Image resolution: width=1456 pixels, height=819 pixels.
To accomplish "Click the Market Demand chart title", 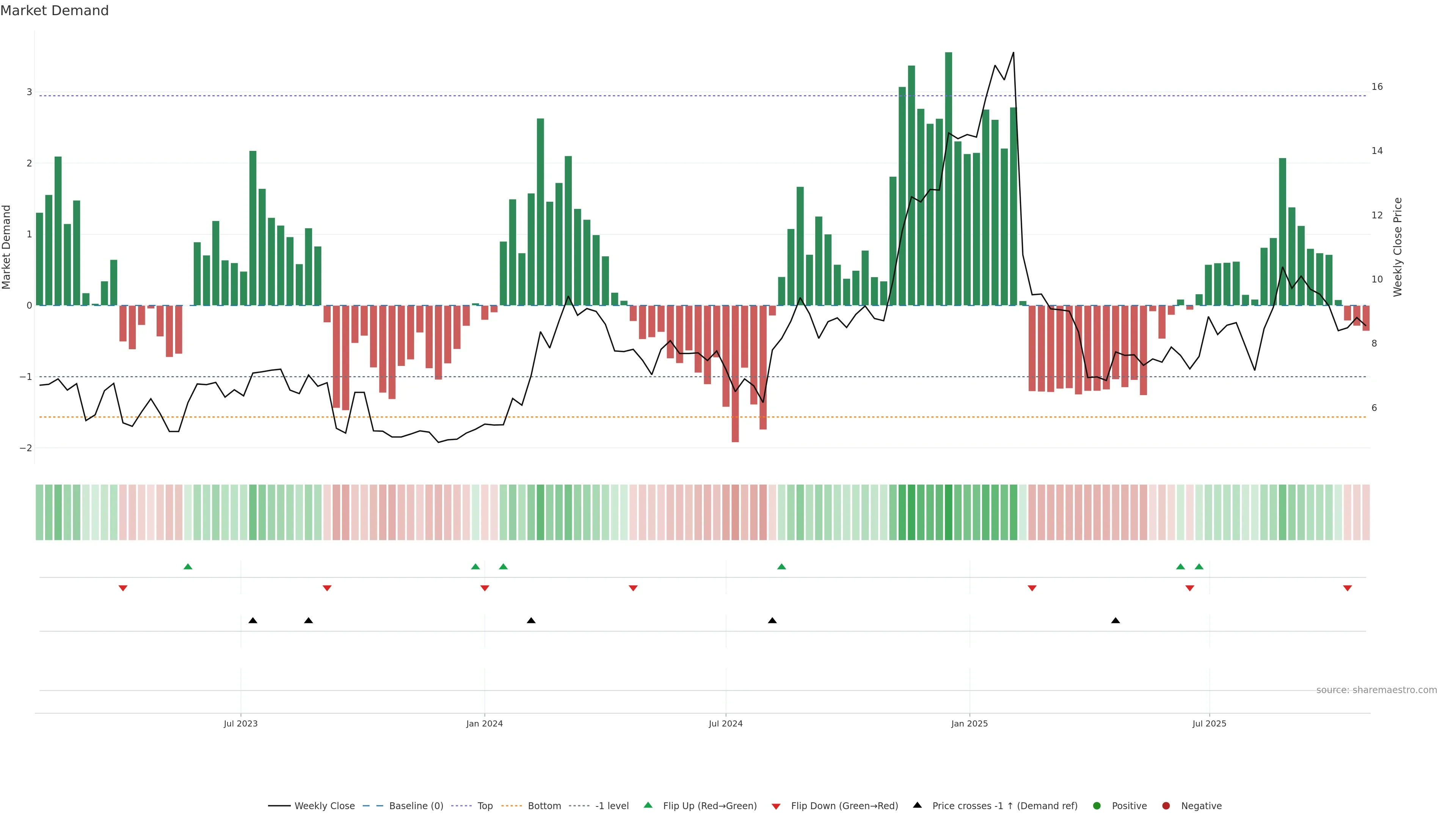I will coord(54,11).
